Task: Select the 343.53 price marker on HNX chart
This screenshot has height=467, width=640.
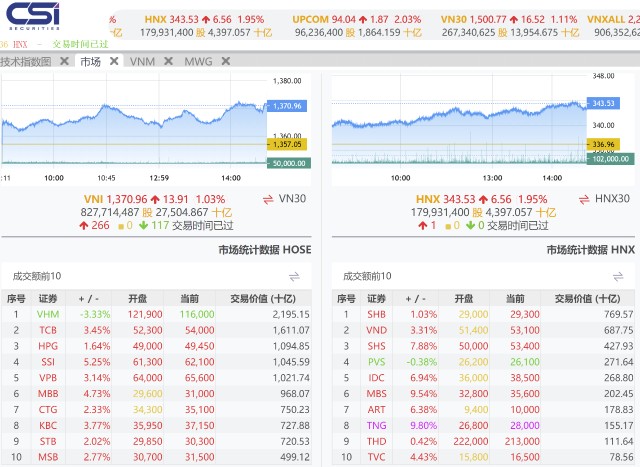Action: pyautogui.click(x=603, y=103)
